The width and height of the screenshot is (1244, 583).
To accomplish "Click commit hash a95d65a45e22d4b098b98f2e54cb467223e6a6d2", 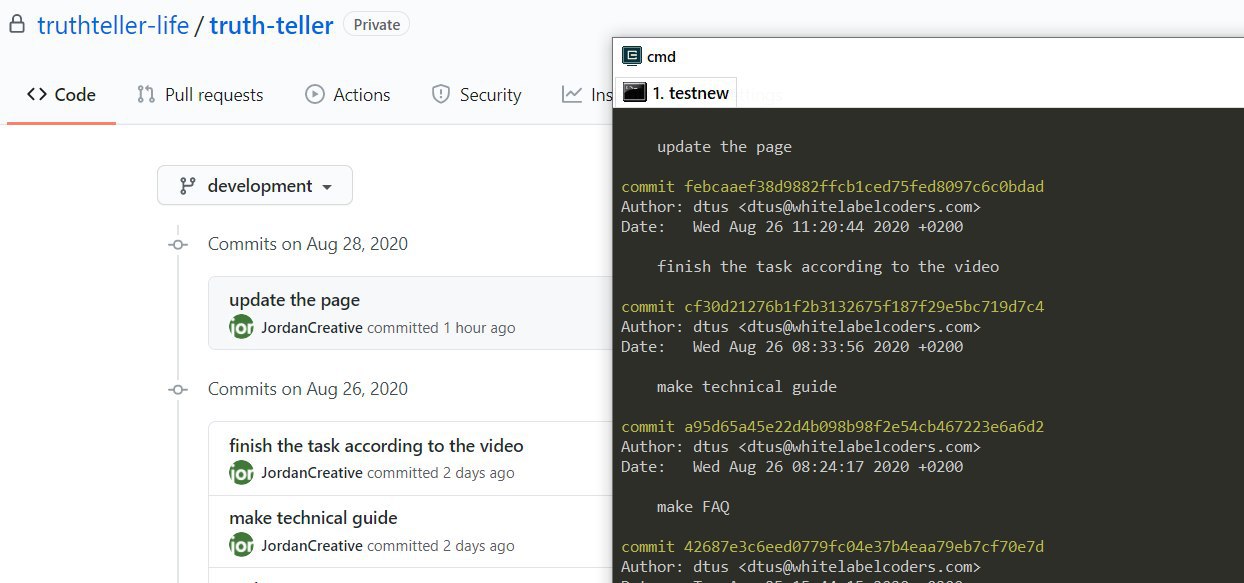I will tap(864, 427).
